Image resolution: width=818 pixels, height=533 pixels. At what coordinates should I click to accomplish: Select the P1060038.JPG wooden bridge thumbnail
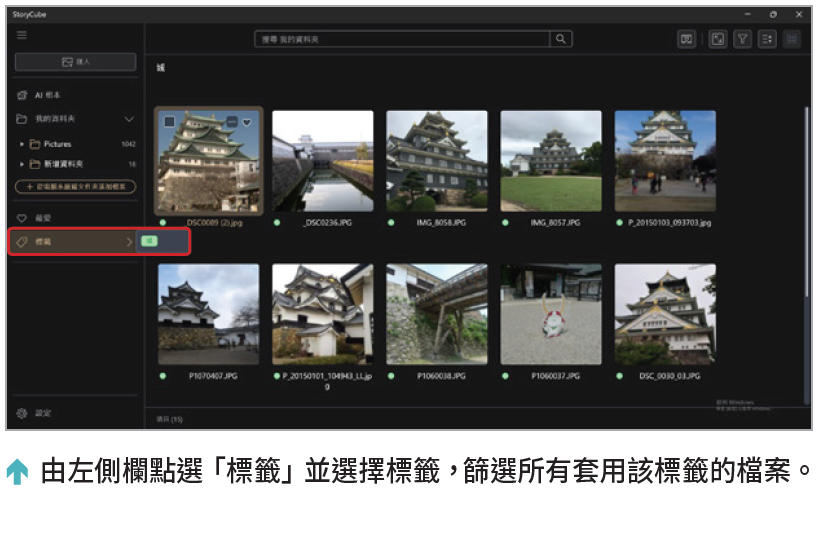point(437,314)
